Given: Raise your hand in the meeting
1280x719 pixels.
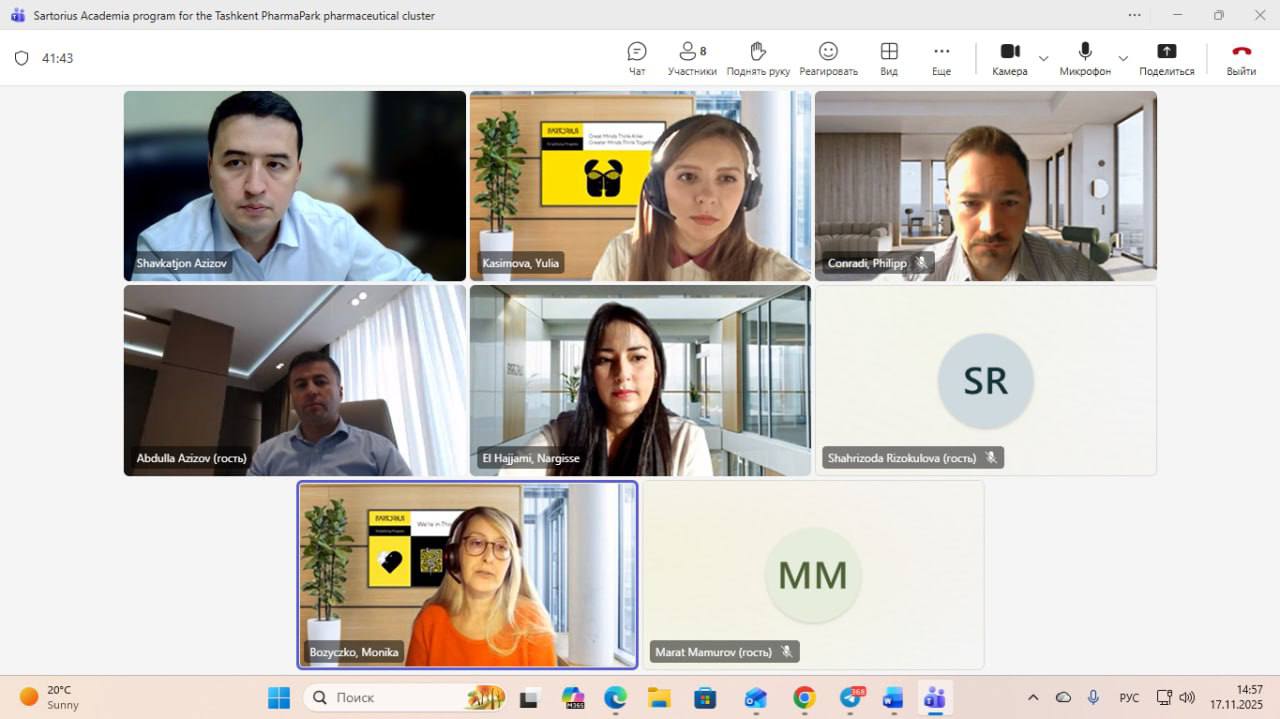Looking at the screenshot, I should point(758,58).
